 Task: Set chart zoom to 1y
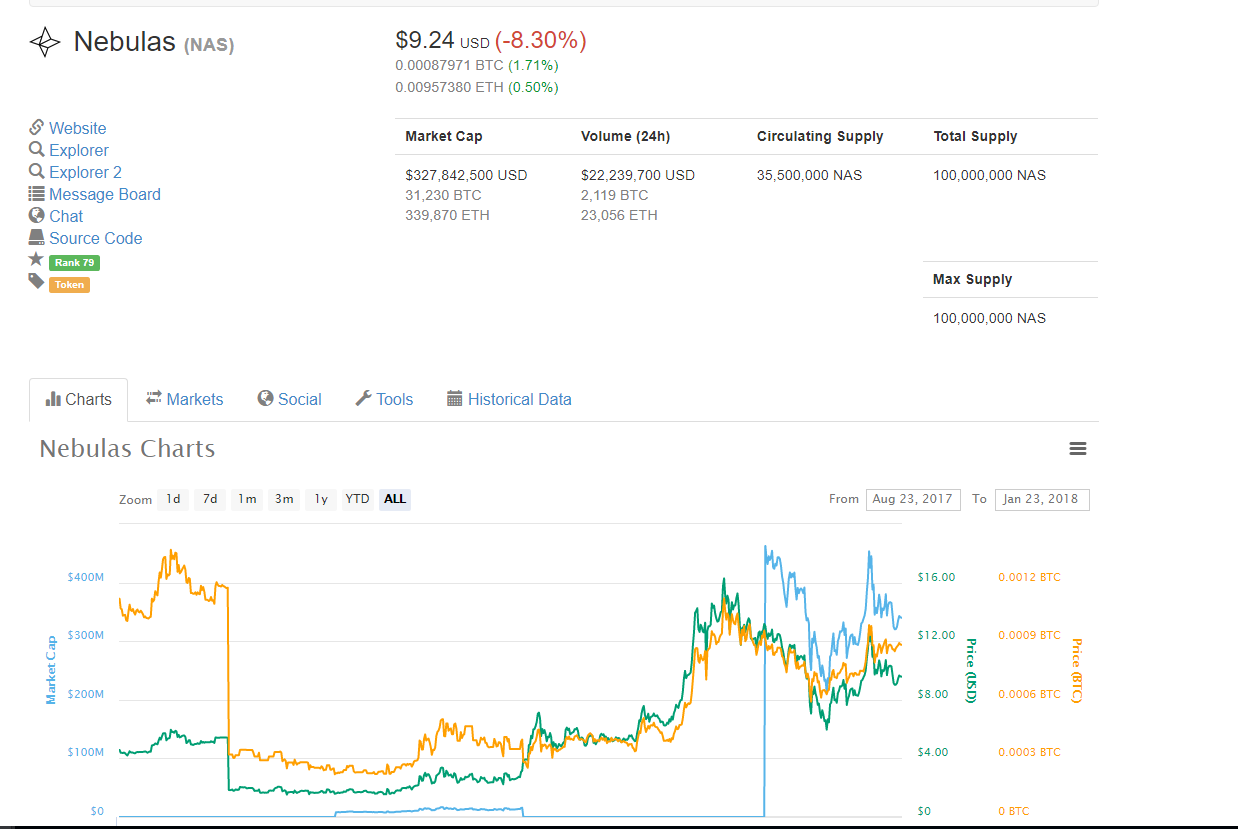(321, 499)
